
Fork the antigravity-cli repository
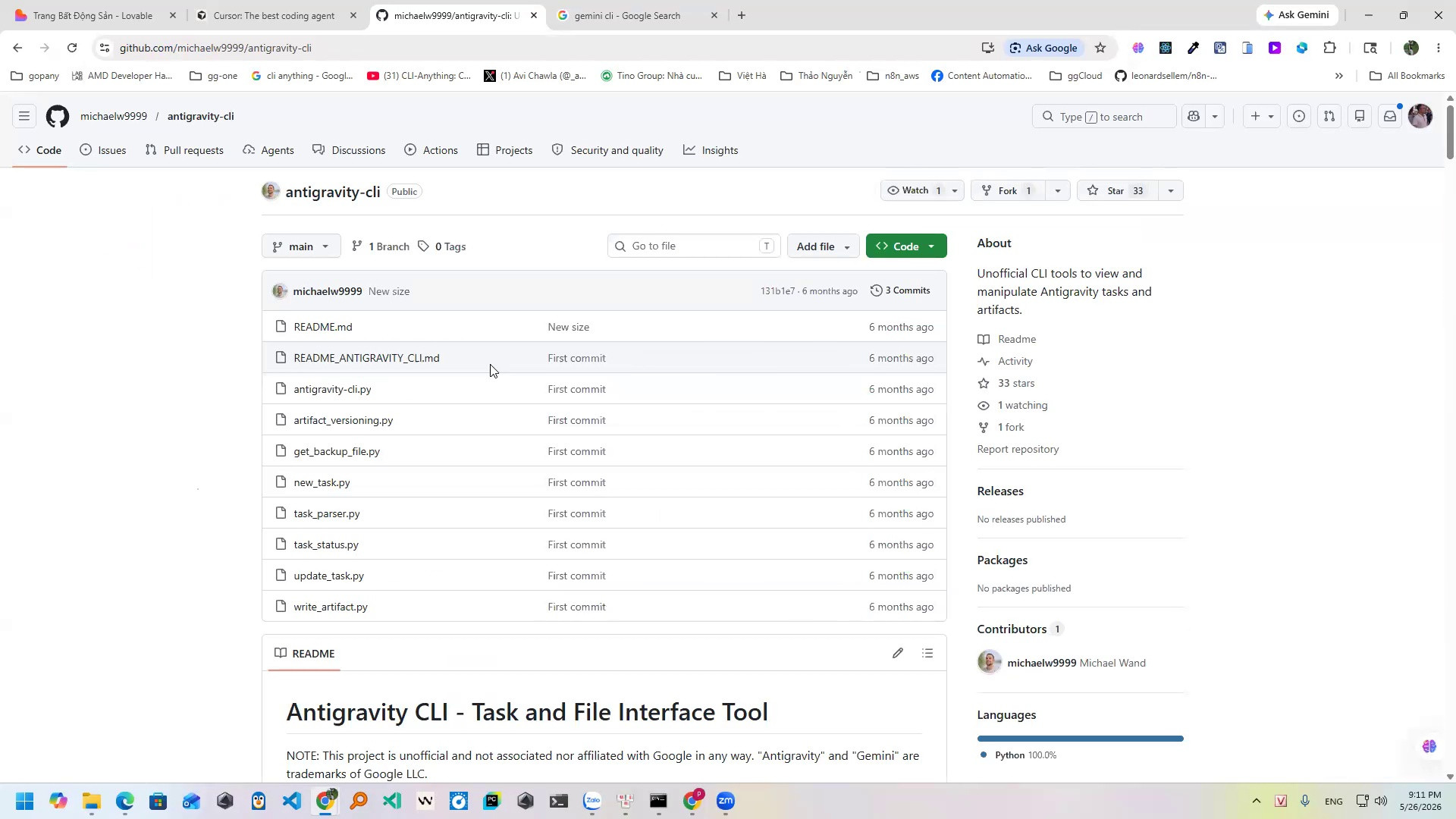[1006, 191]
